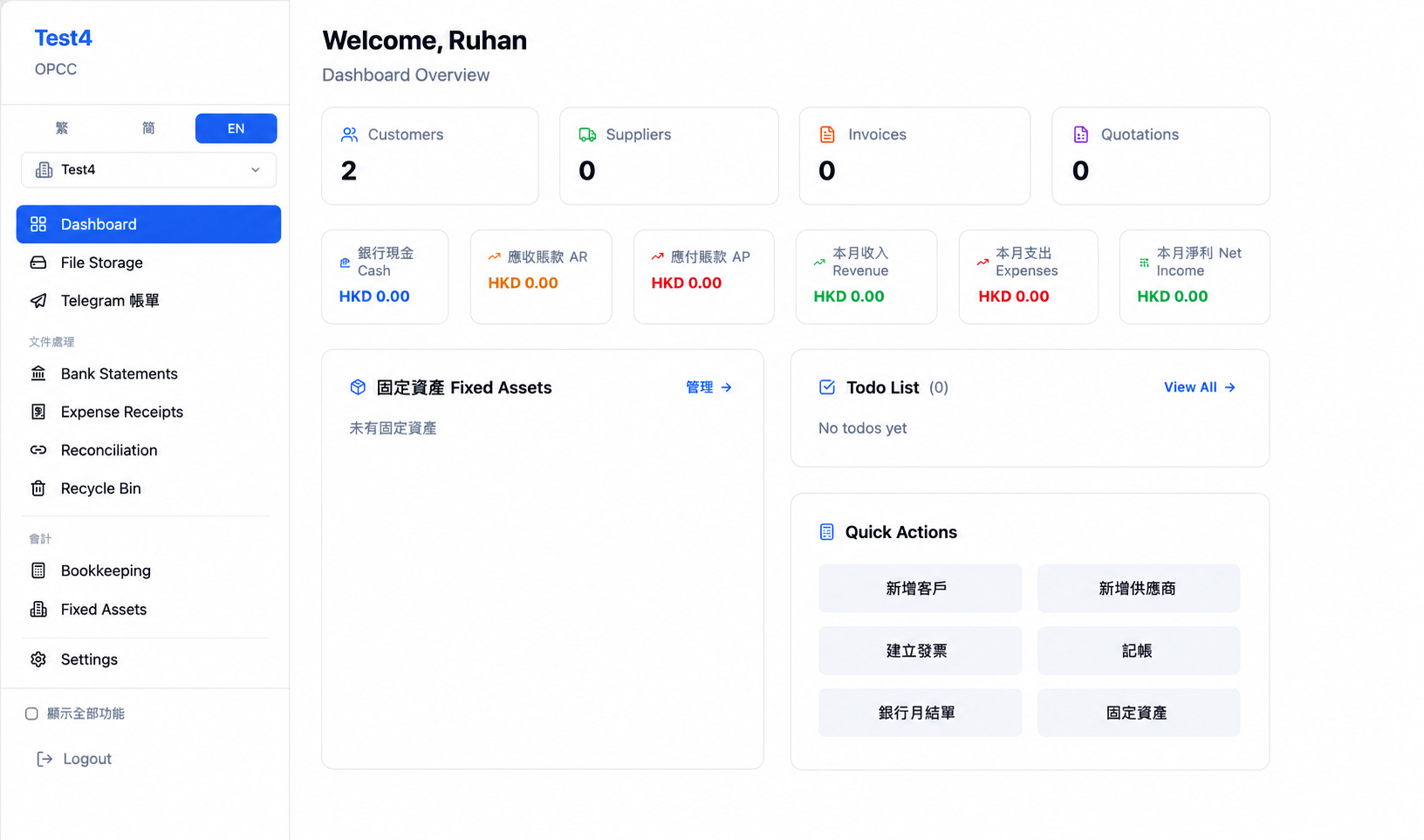This screenshot has height=840, width=1424.
Task: Click the Quotations card label
Action: 1140,134
